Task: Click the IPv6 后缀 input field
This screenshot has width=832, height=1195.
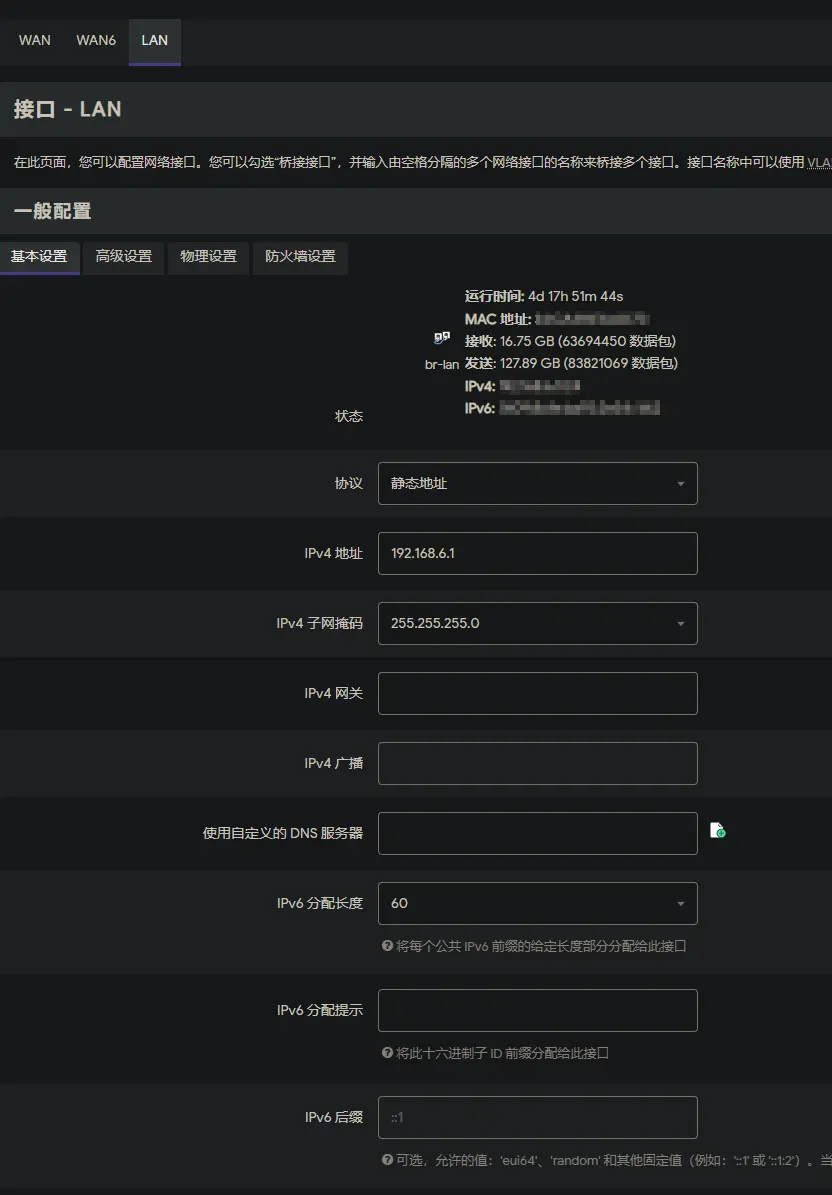Action: tap(537, 1117)
